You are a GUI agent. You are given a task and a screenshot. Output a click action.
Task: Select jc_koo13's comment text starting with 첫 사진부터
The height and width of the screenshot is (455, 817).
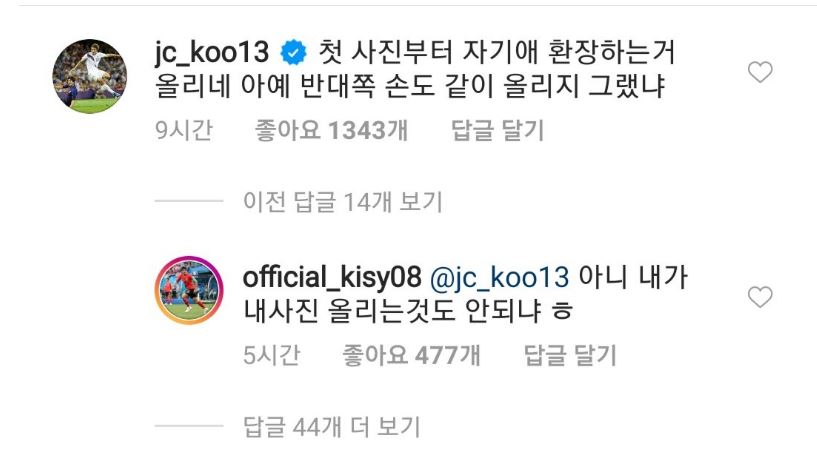(x=415, y=69)
